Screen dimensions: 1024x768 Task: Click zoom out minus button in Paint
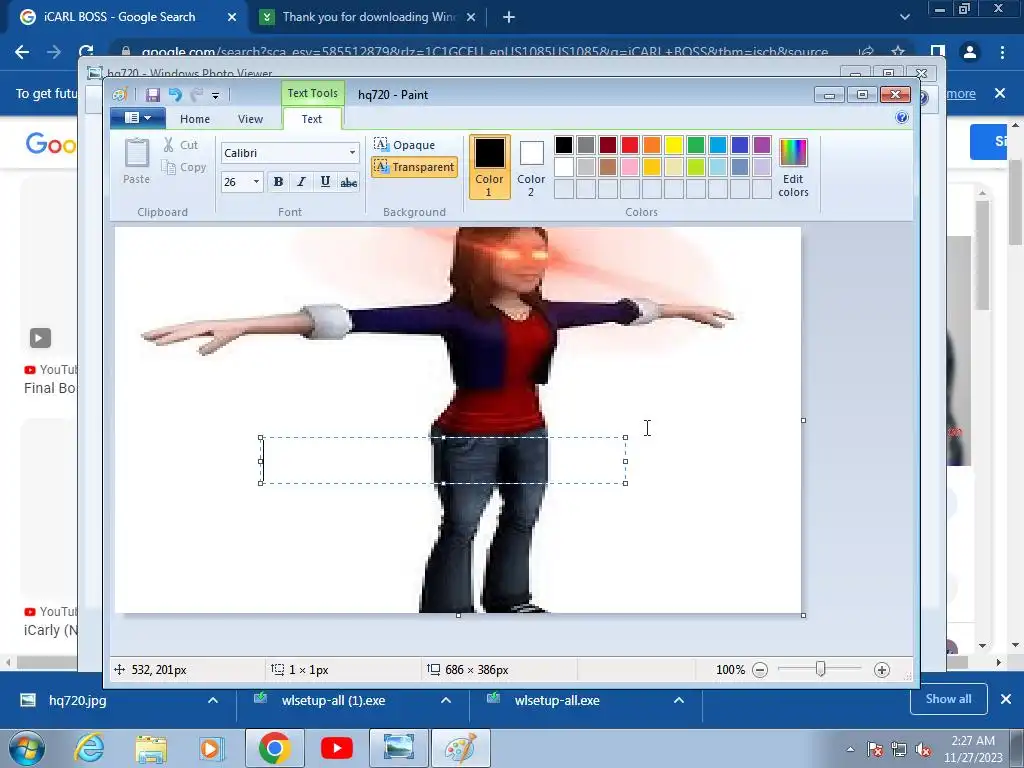pyautogui.click(x=760, y=669)
